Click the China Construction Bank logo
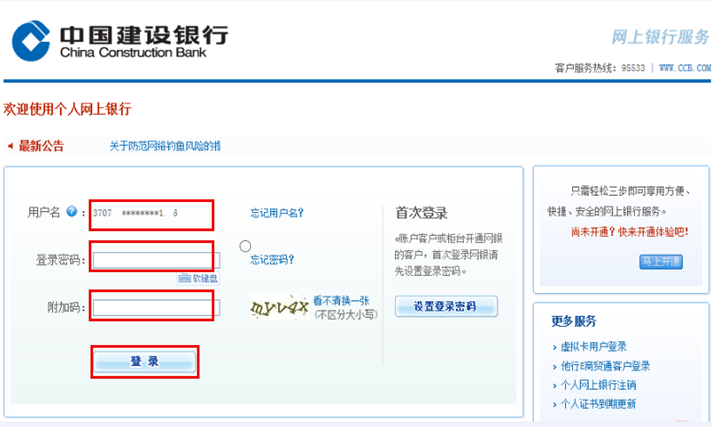The width and height of the screenshot is (712, 435). tap(120, 41)
